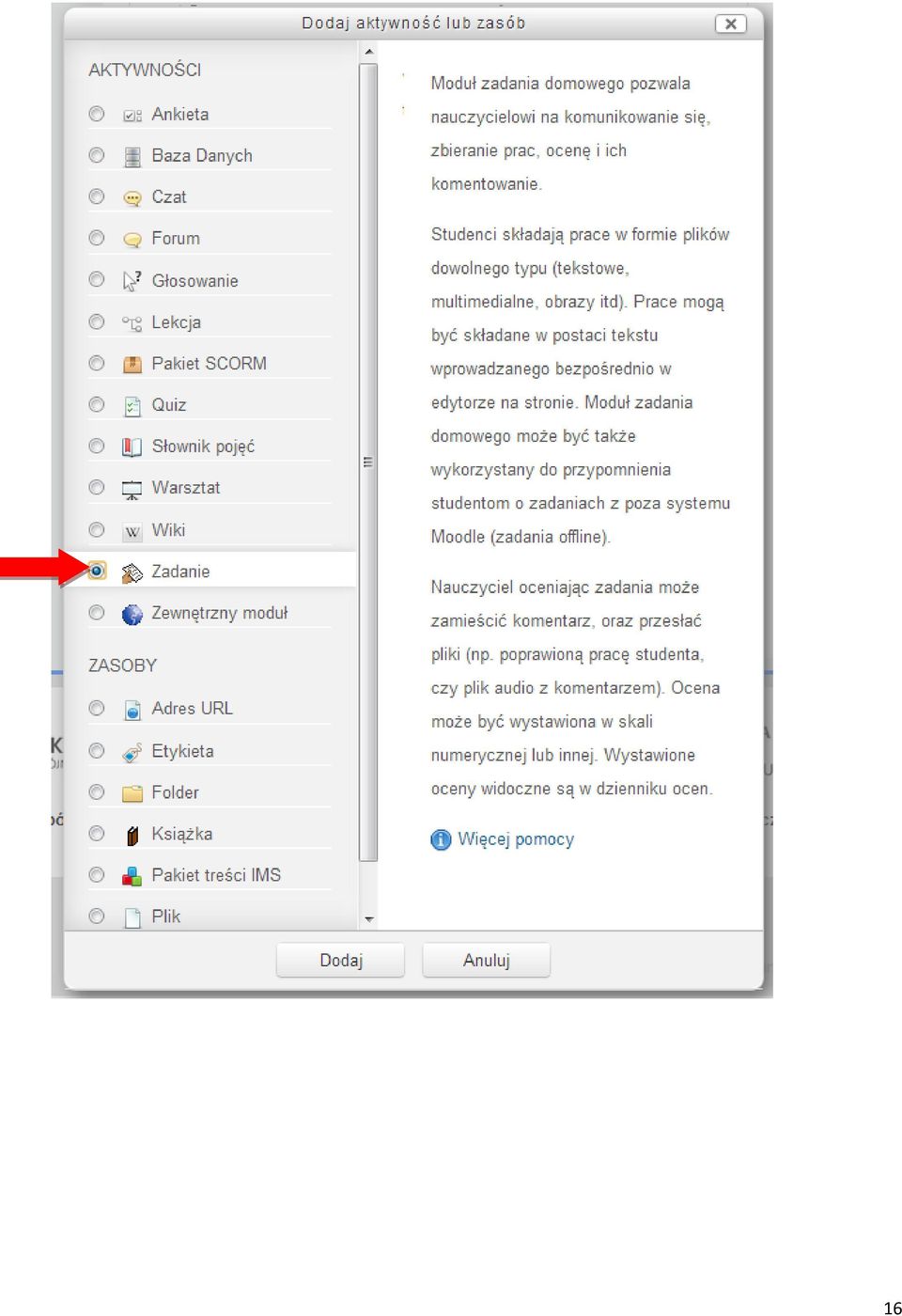This screenshot has height=1316, width=902.
Task: Open the Więcej pomocy link
Action: (x=516, y=839)
